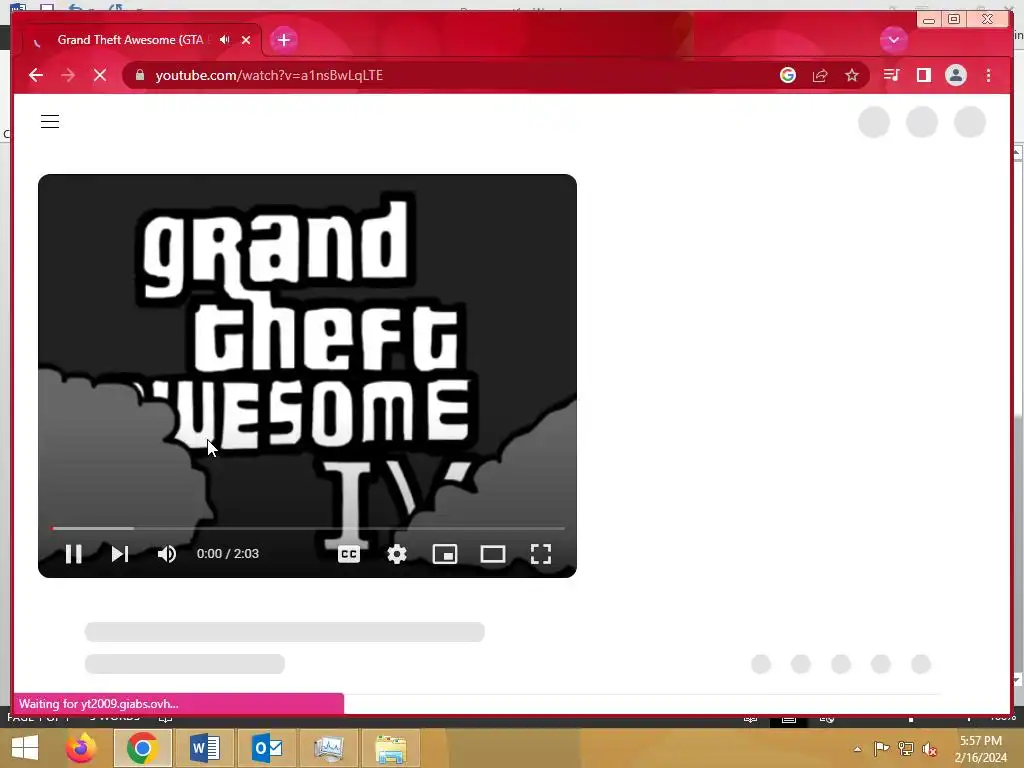View site information lock icon
Image resolution: width=1024 pixels, height=768 pixels.
click(139, 75)
